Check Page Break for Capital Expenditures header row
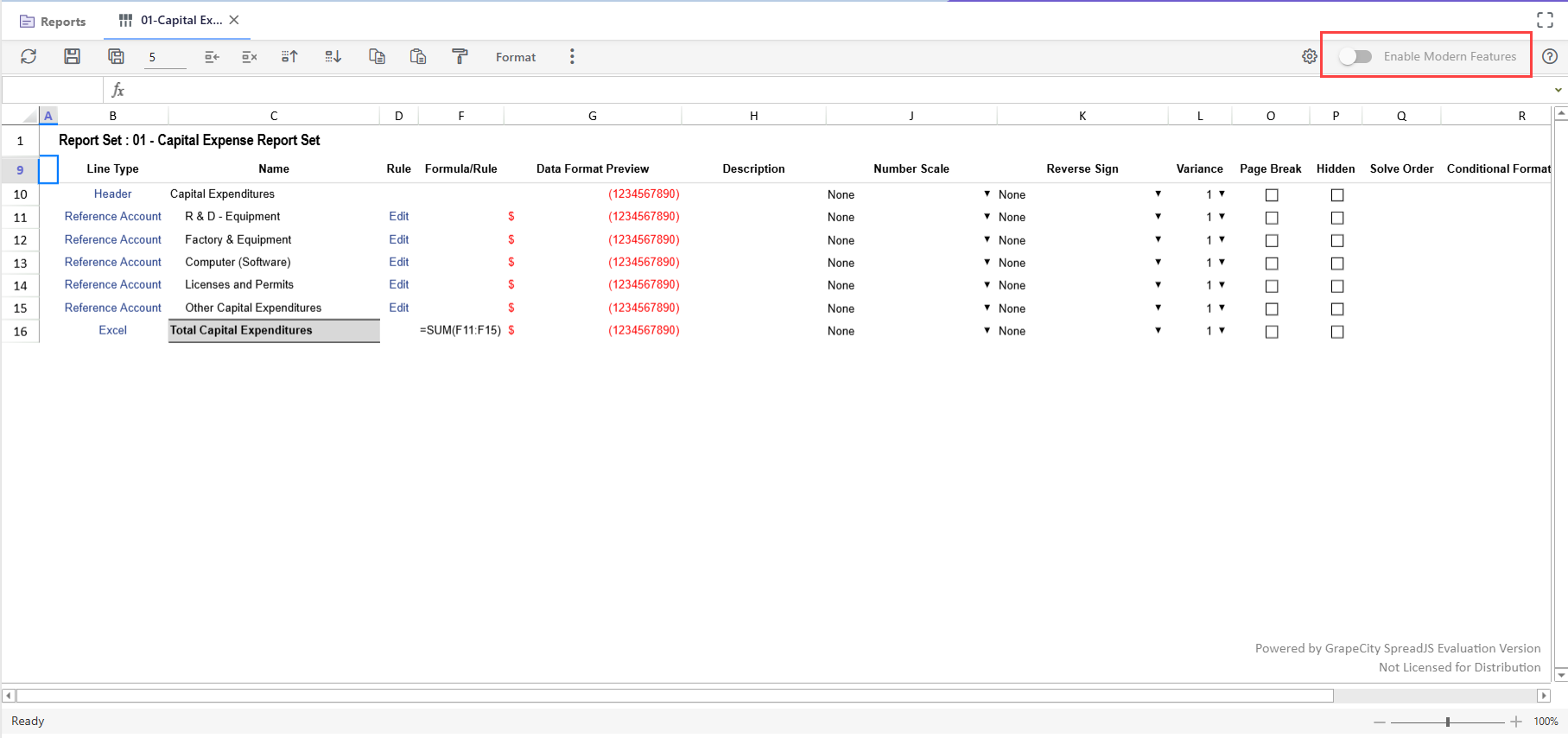This screenshot has width=1568, height=738. click(x=1272, y=195)
